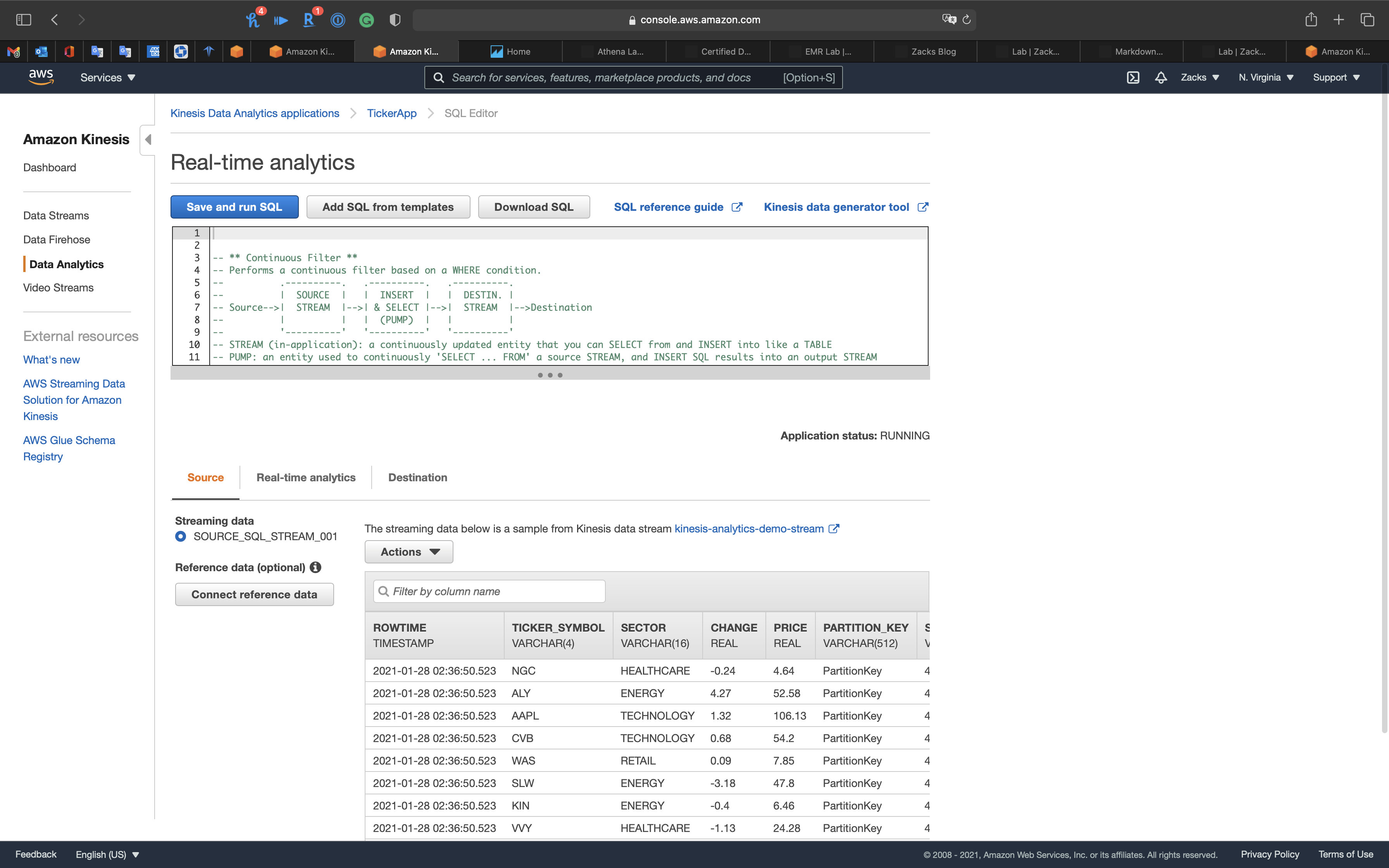Open the English (US) language menu
This screenshot has width=1389, height=868.
coord(107,854)
